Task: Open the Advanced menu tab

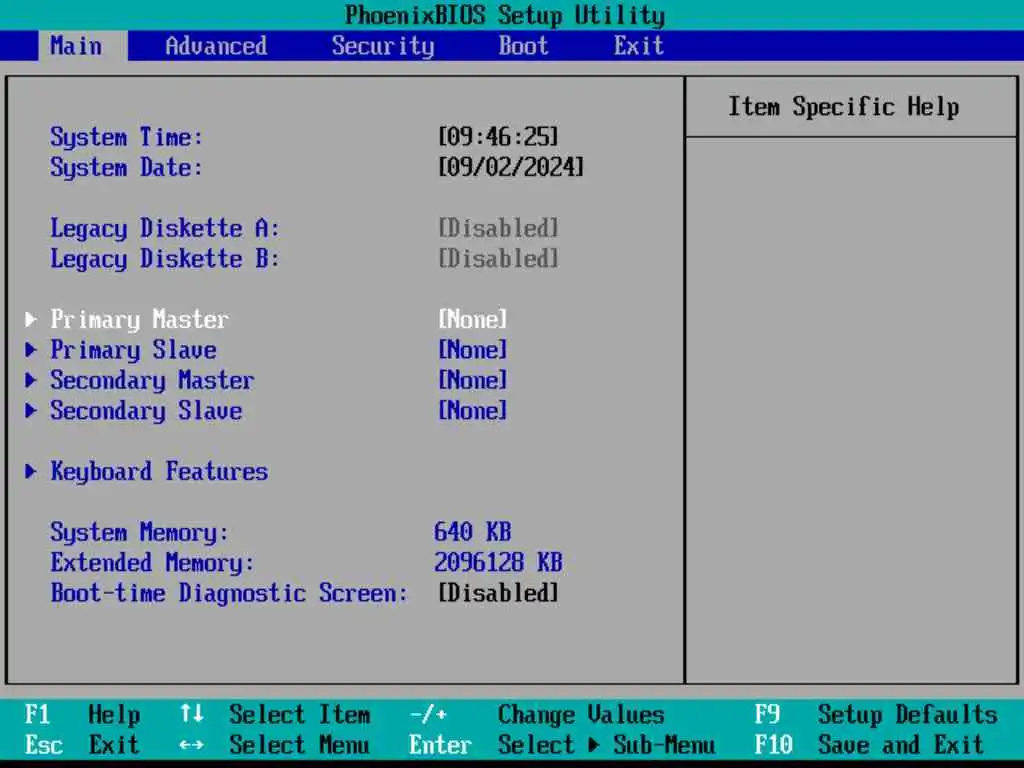Action: point(216,46)
